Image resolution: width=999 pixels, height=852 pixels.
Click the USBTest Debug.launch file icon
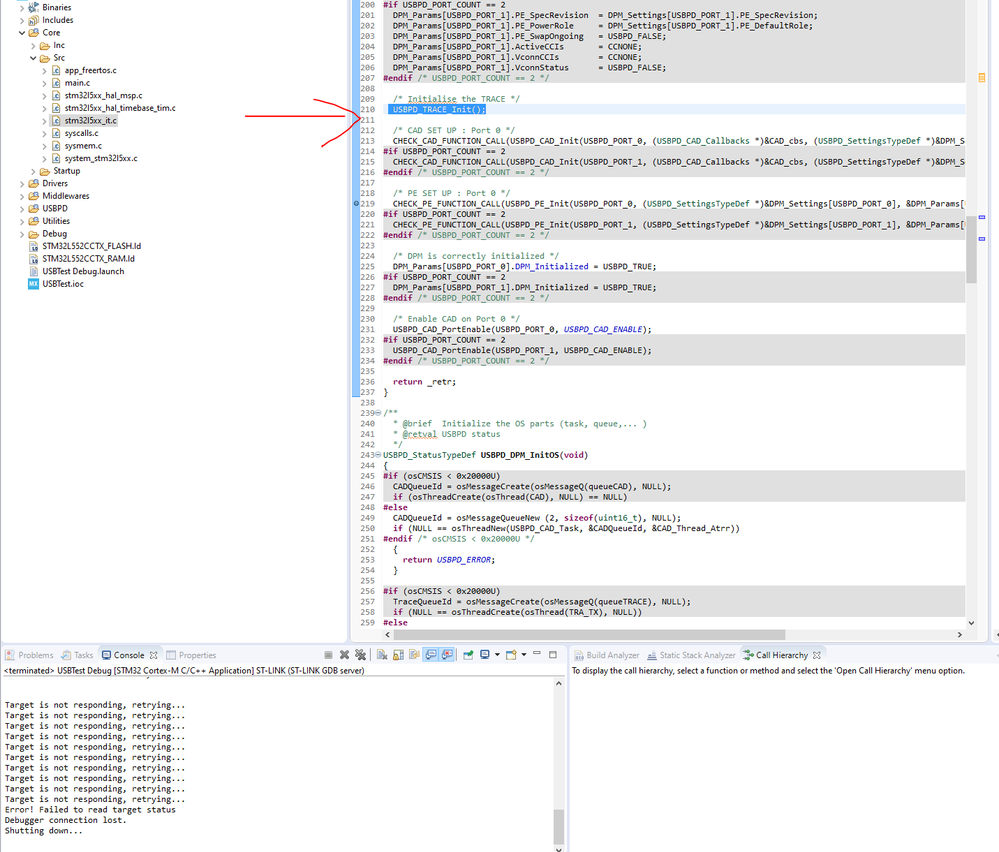click(x=33, y=271)
